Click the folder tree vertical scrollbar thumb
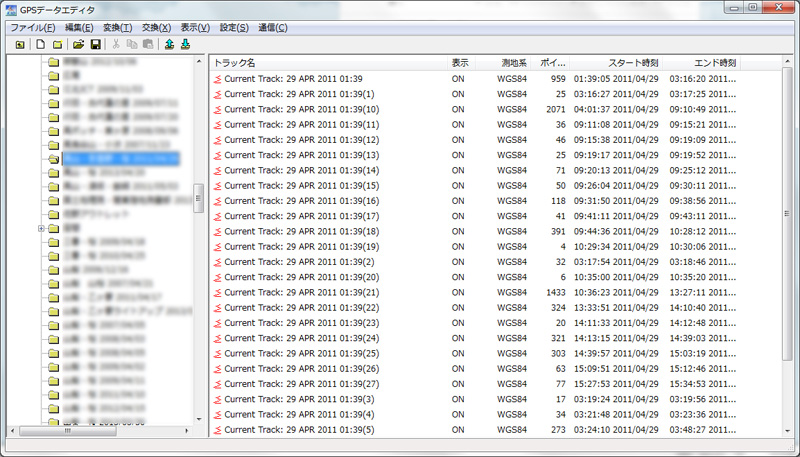Screen dimensions: 800x457 198,198
